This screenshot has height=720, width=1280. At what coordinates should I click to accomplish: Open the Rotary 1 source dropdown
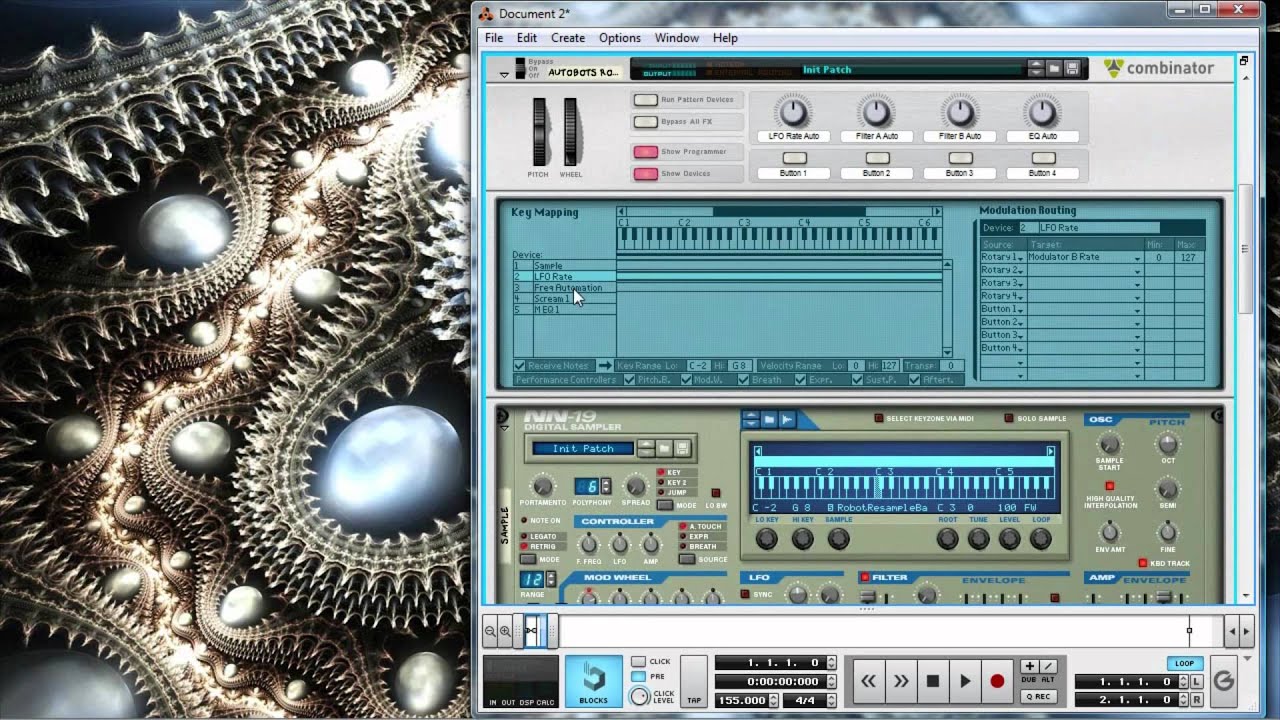(1003, 258)
